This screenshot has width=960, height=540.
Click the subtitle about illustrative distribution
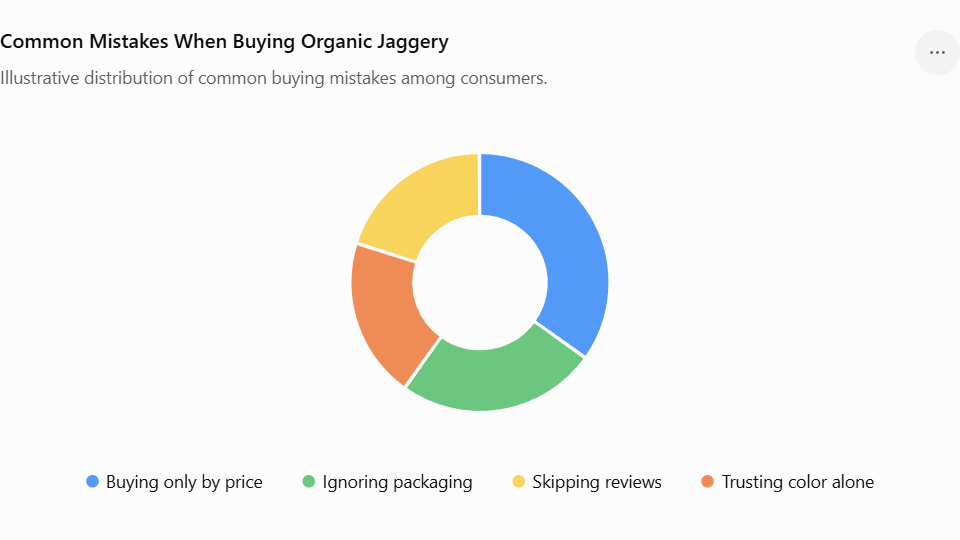[x=274, y=78]
